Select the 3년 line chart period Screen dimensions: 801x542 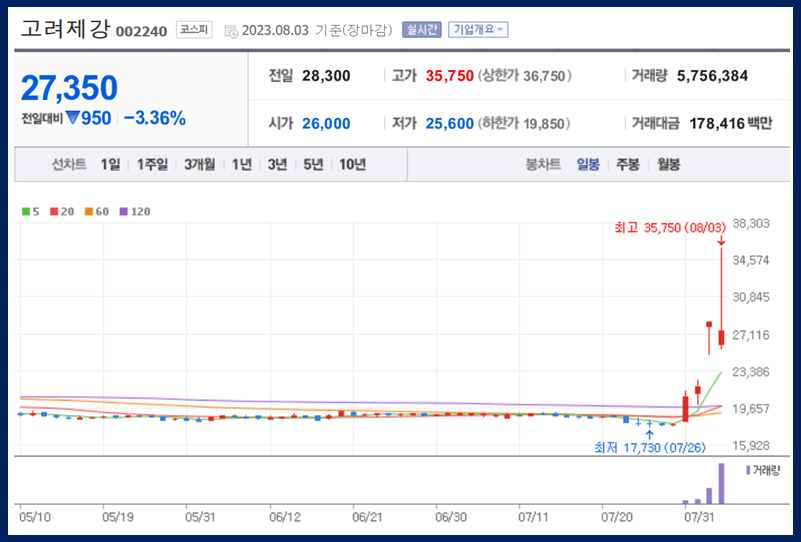(x=277, y=164)
